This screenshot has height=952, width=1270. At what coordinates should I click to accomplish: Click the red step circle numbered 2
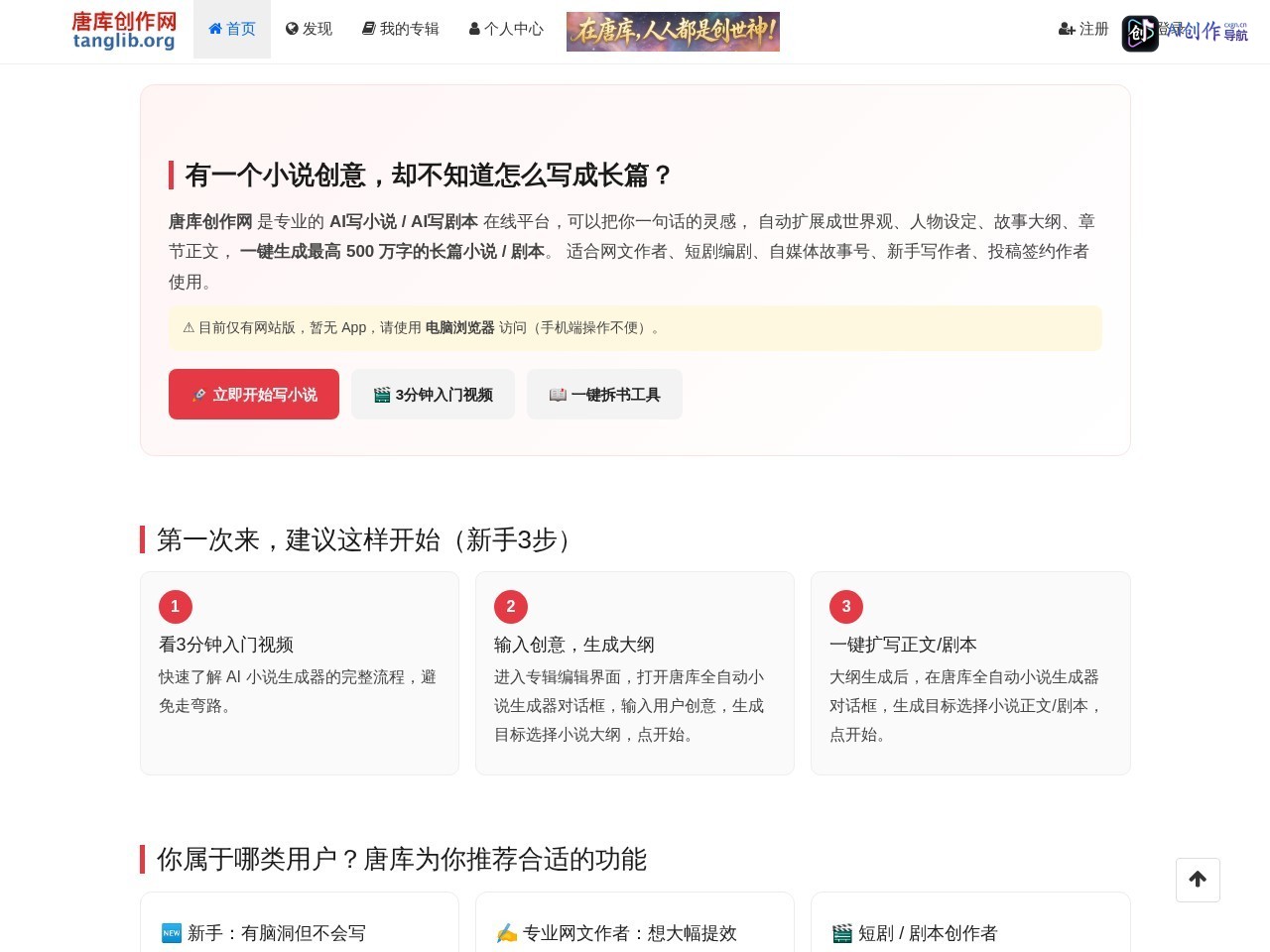[511, 606]
